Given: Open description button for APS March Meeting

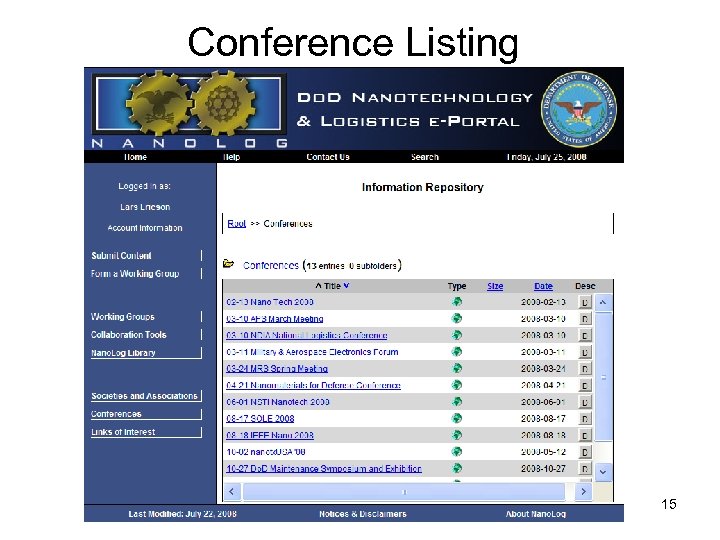Looking at the screenshot, I should point(585,319).
